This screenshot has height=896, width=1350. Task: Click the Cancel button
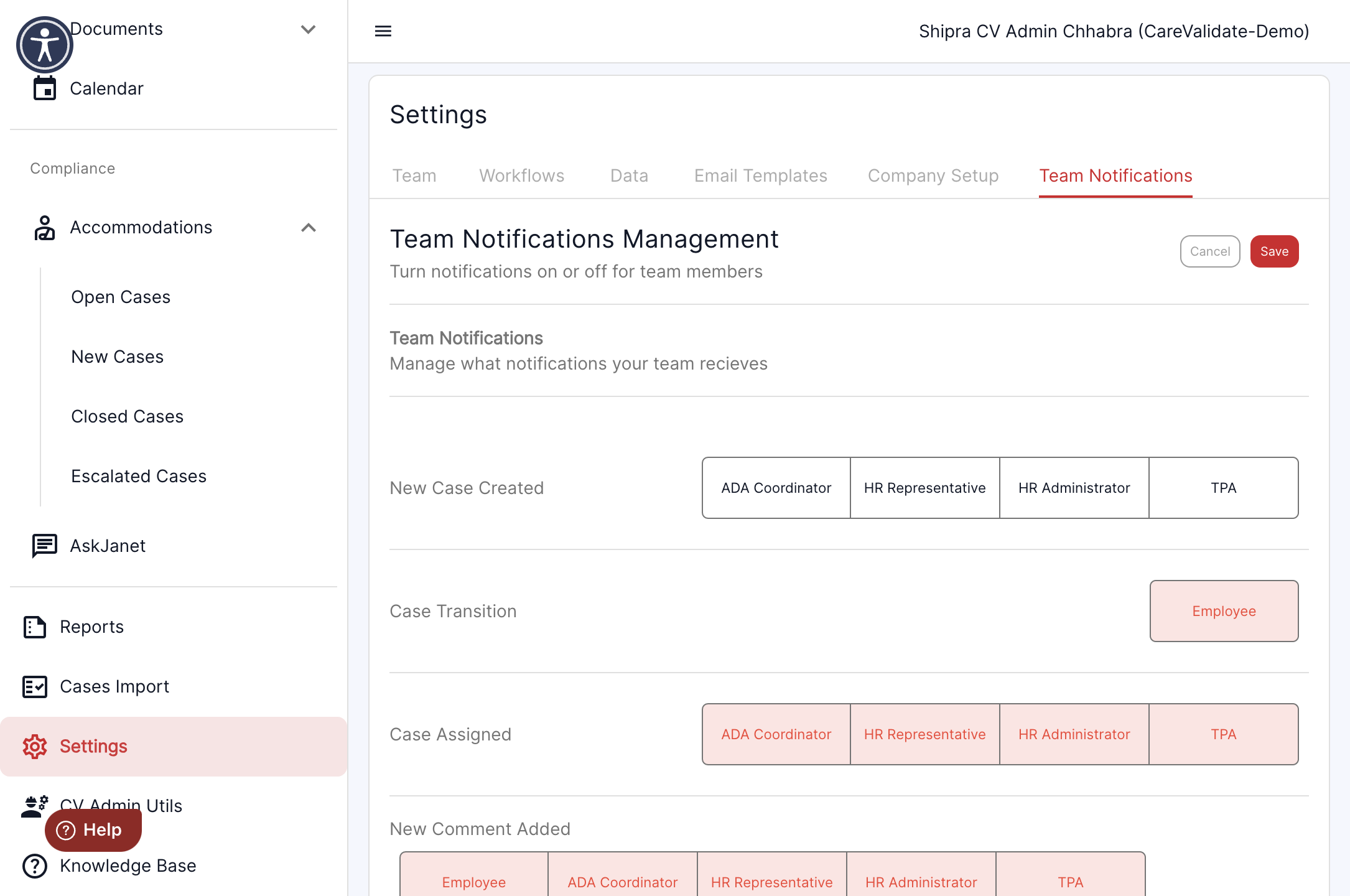[1210, 251]
